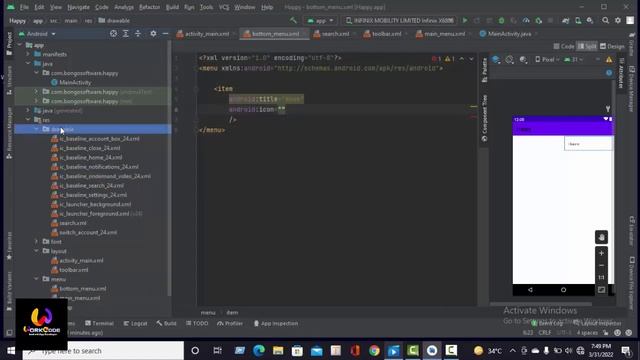Open the Build menu

point(172,7)
